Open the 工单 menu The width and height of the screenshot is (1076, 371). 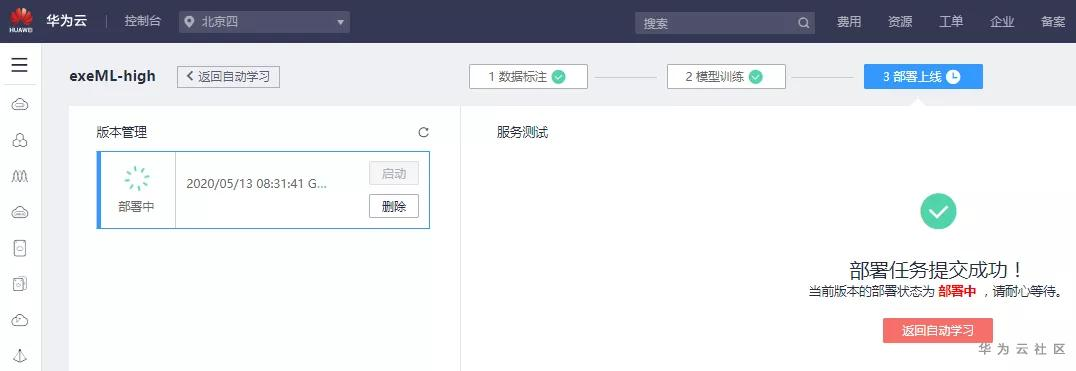pyautogui.click(x=951, y=22)
